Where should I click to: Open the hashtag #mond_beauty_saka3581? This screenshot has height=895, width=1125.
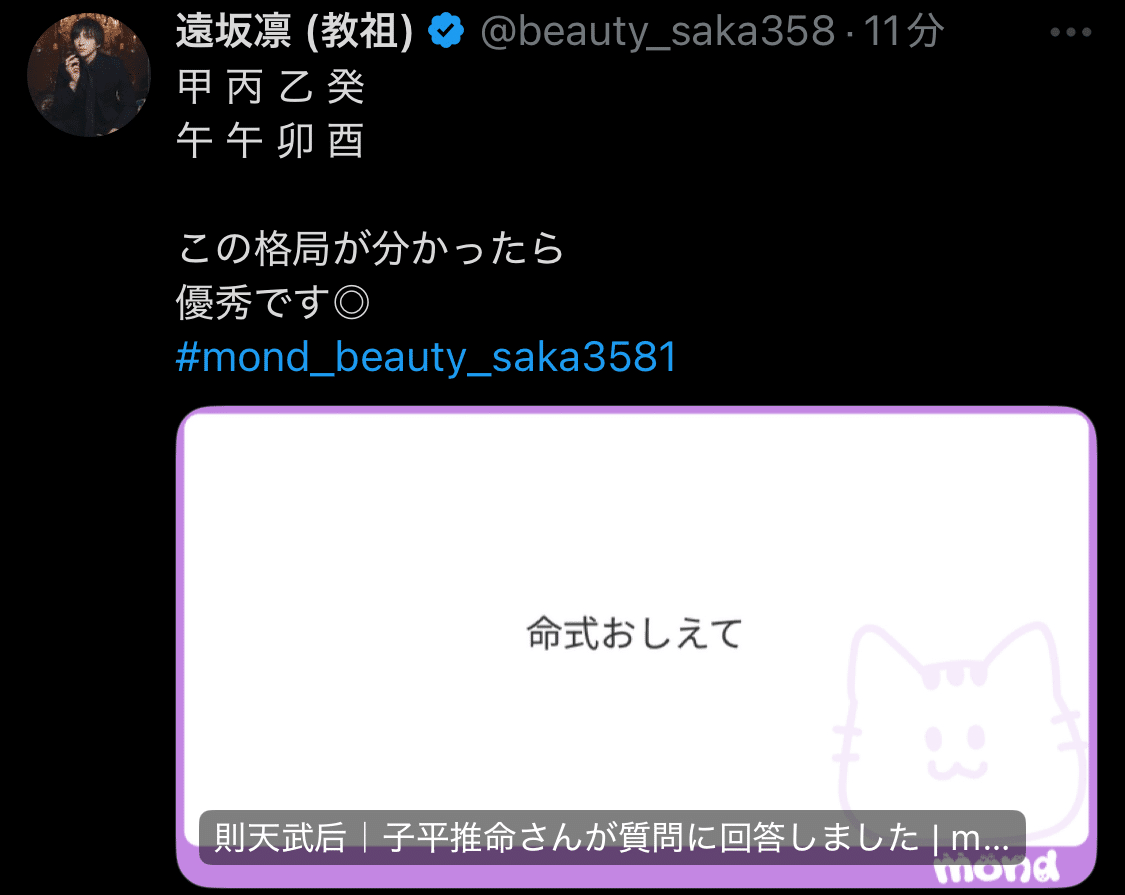coord(426,357)
